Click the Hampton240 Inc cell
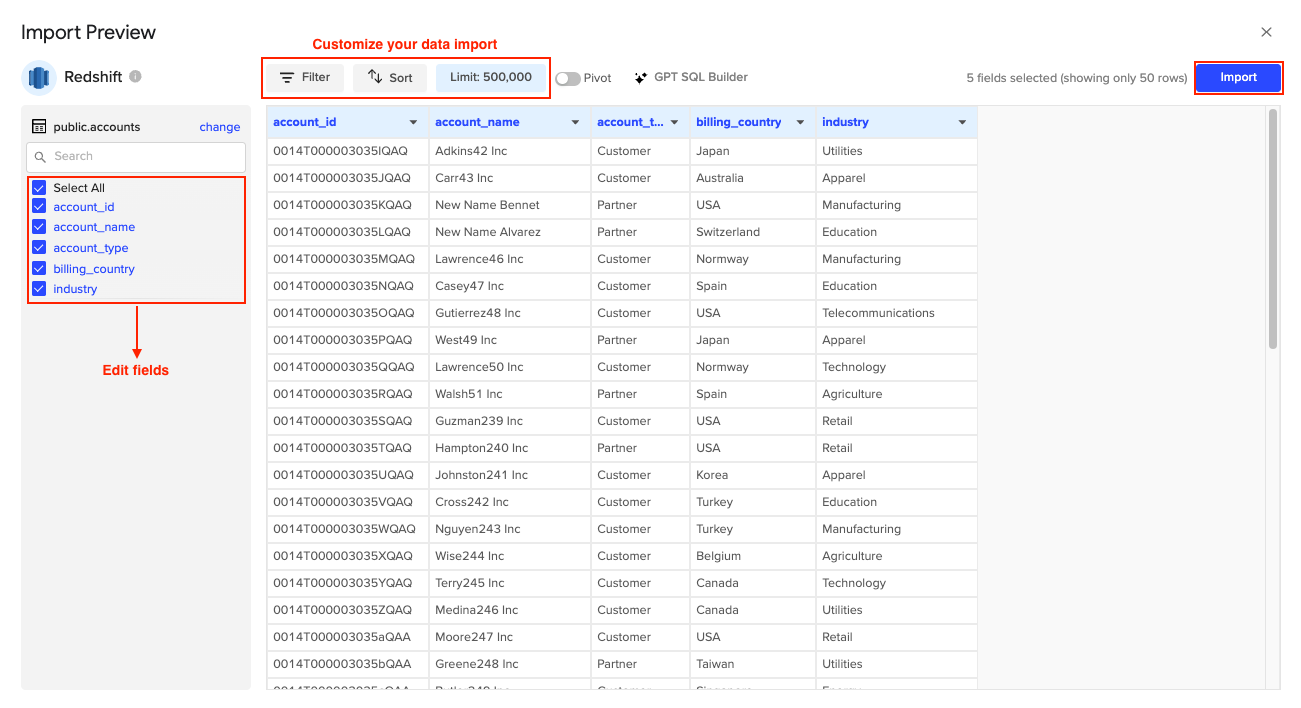The image size is (1301, 708). pos(509,448)
